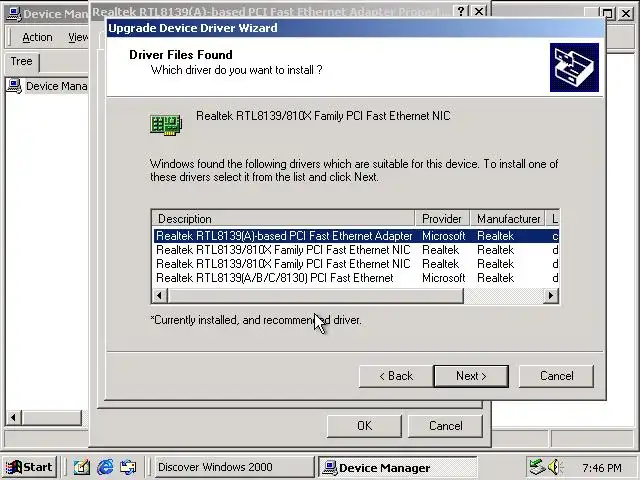
Task: Click the Description column header
Action: tap(283, 219)
